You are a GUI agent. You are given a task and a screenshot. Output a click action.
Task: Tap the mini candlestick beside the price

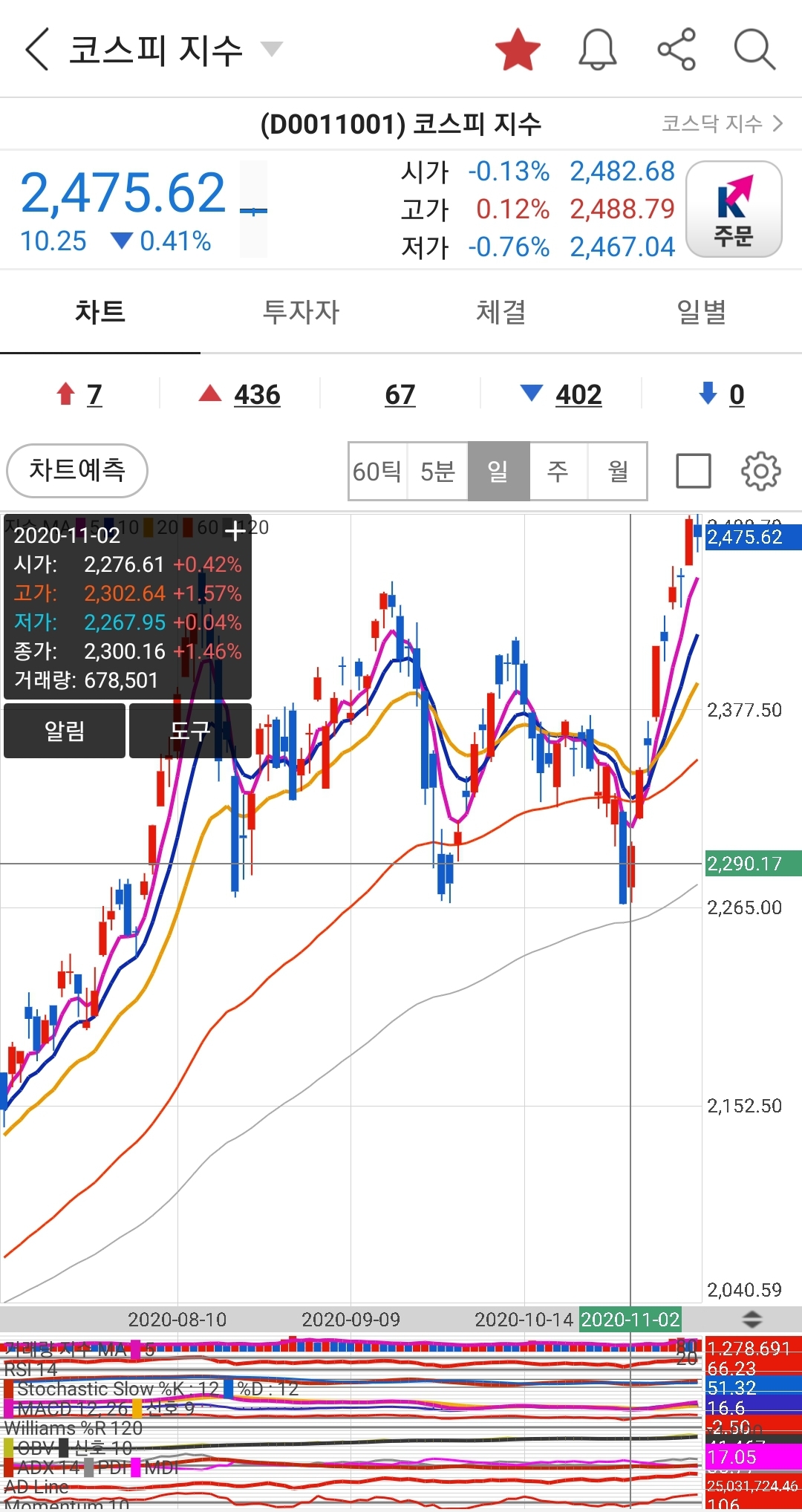click(253, 209)
